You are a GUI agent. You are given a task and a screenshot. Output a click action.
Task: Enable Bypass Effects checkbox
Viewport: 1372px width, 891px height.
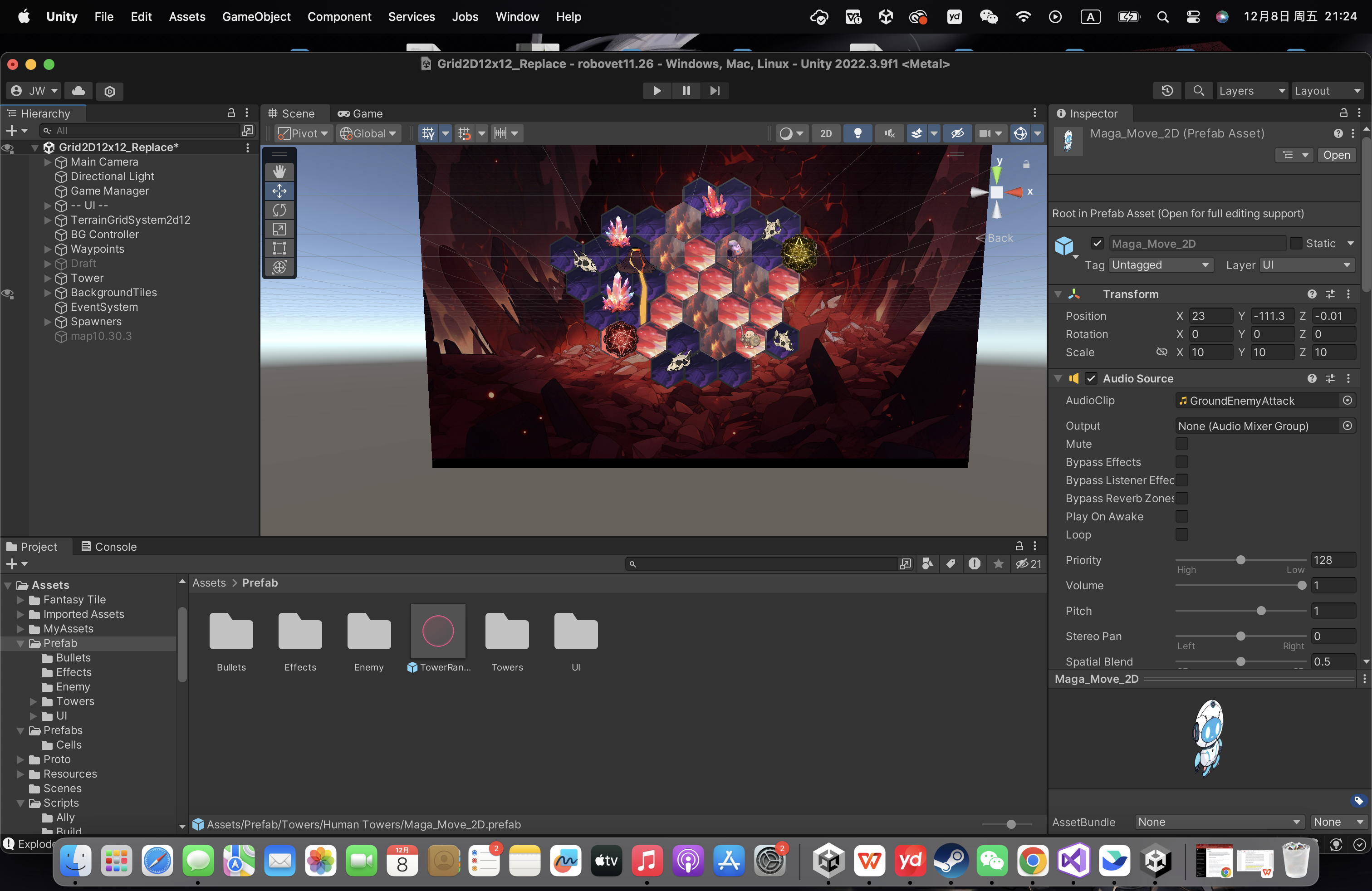point(1182,462)
